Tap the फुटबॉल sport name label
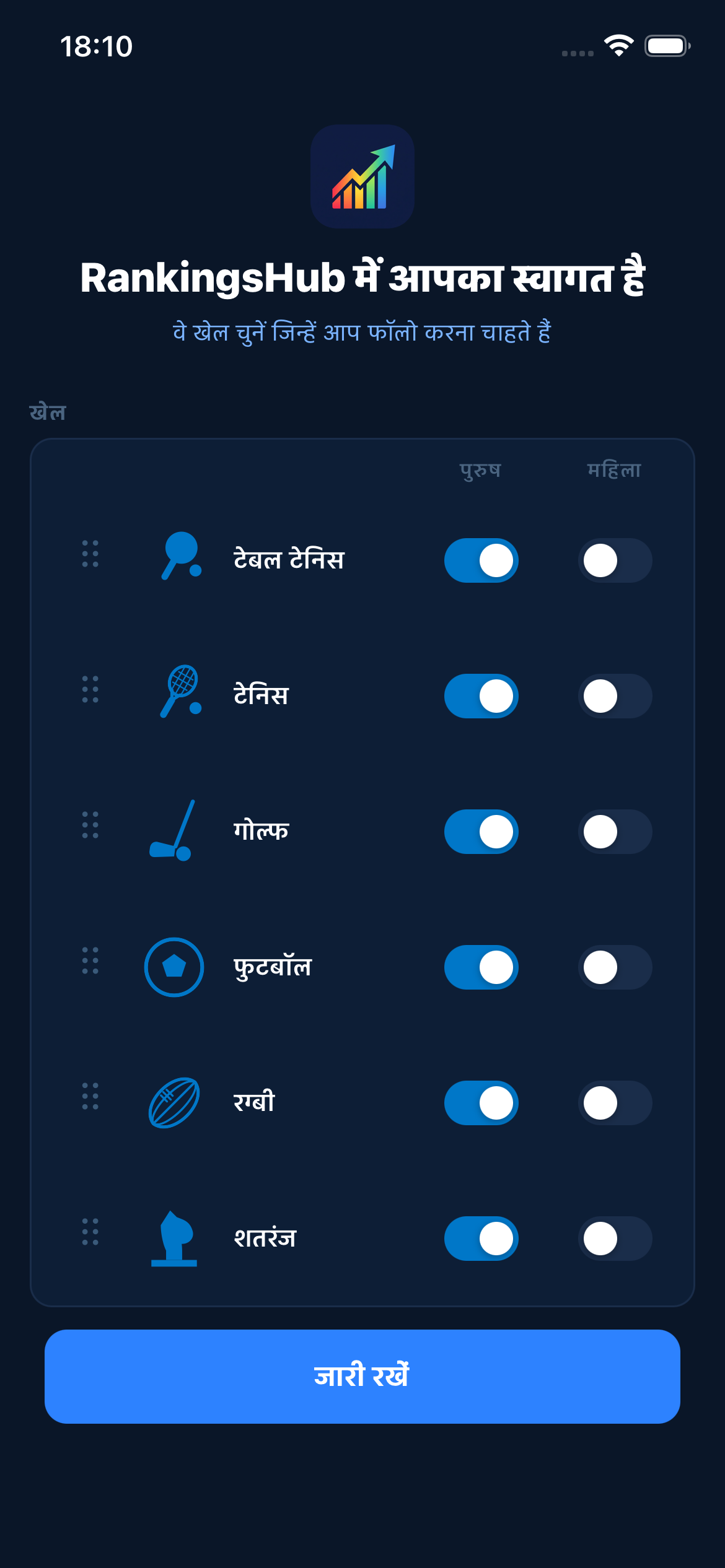This screenshot has height=1568, width=725. click(x=273, y=967)
